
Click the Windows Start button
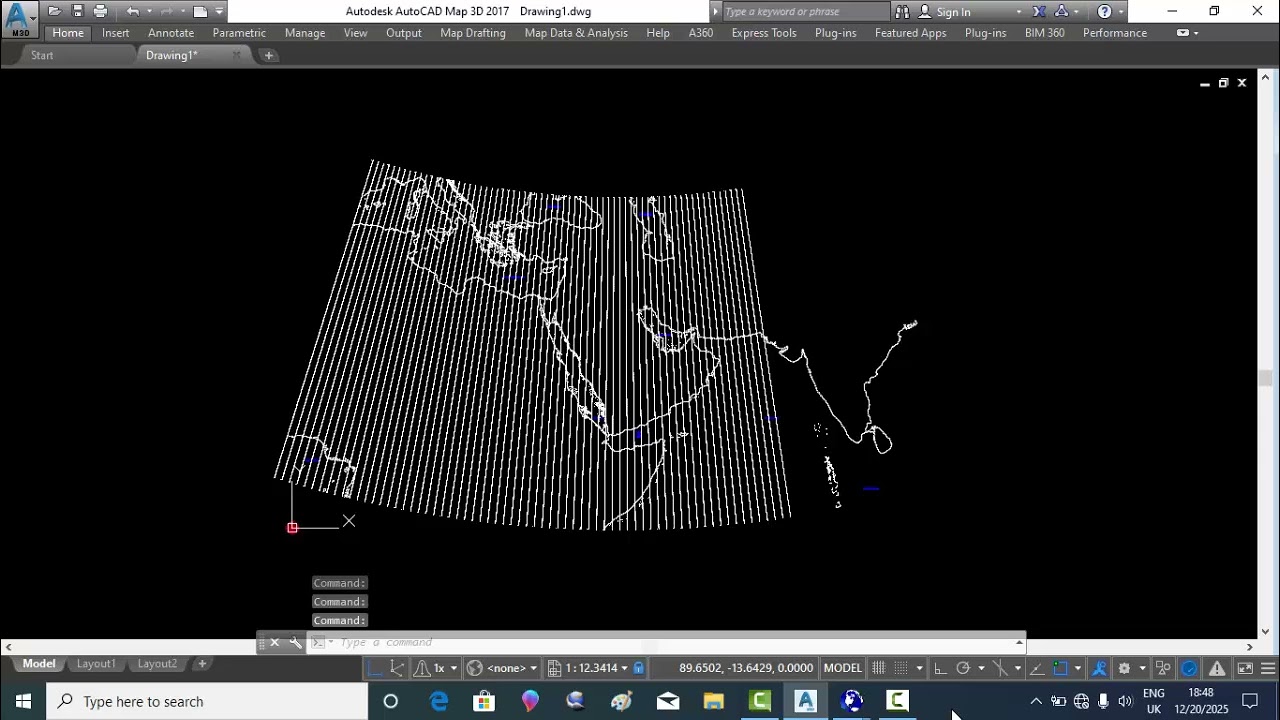coord(22,701)
